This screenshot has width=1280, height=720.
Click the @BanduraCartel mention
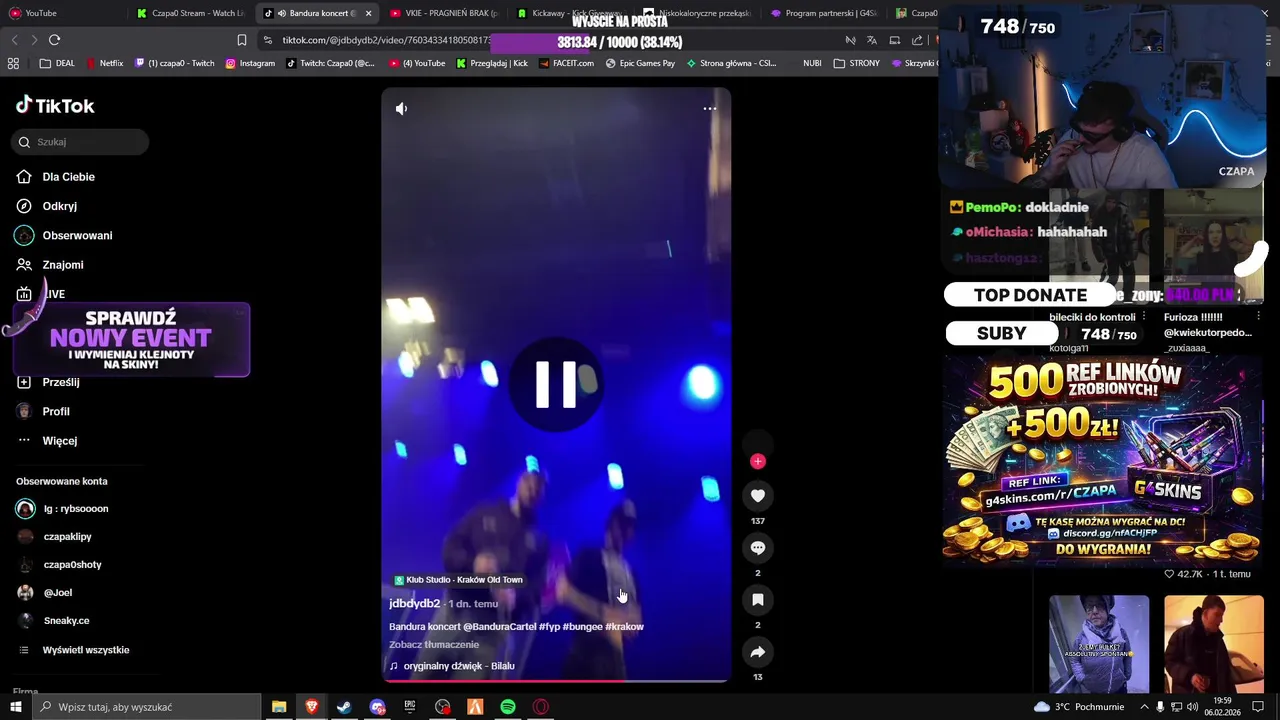[x=499, y=627]
